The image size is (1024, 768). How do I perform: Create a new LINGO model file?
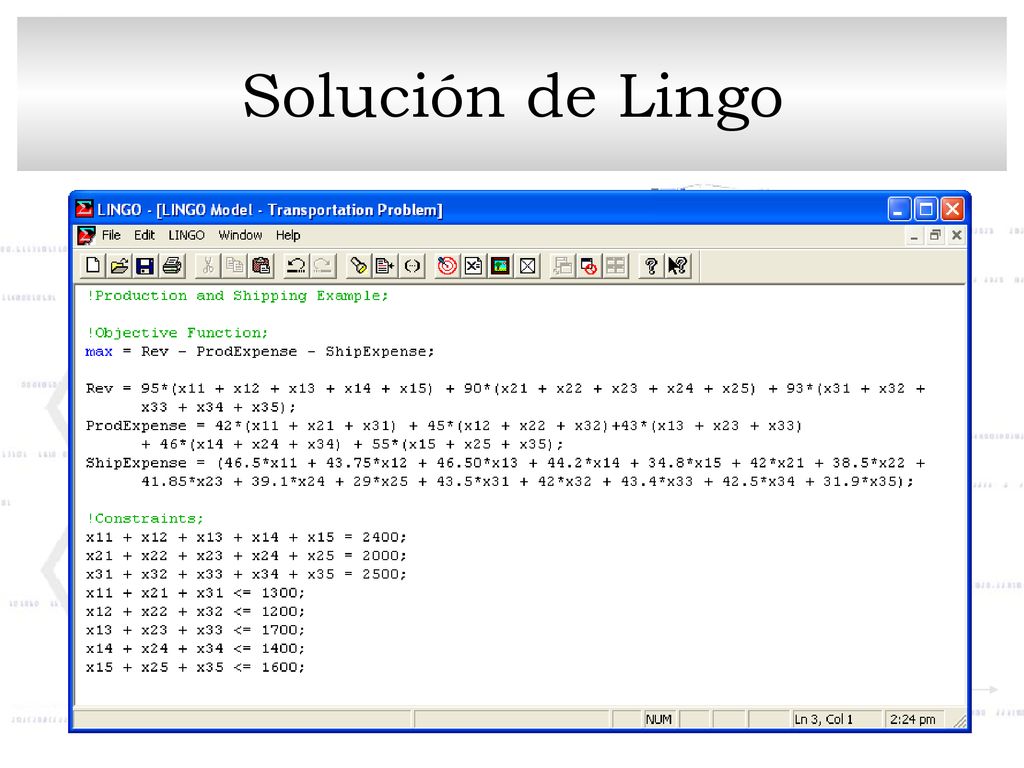[93, 266]
